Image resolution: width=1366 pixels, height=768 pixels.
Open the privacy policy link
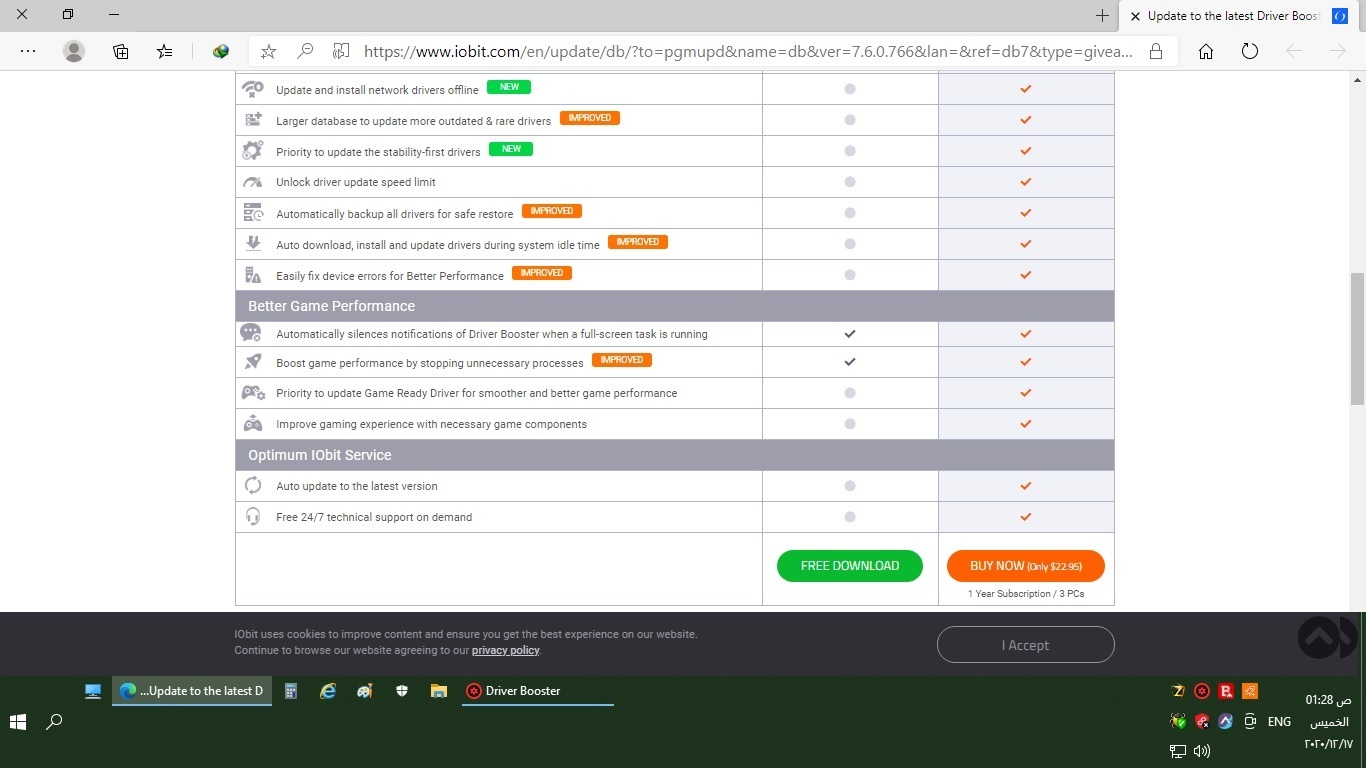click(505, 650)
